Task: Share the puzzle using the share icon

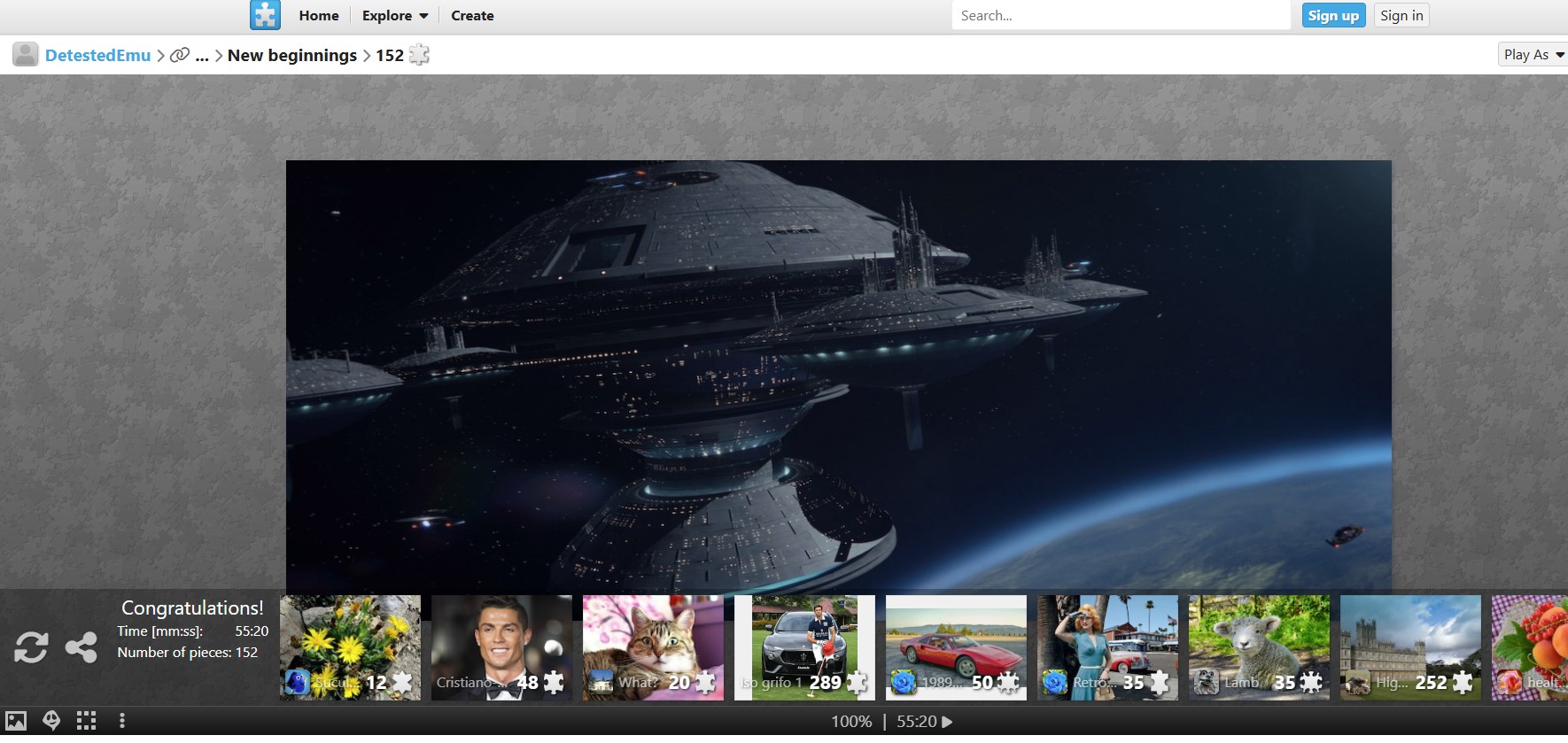Action: (82, 647)
